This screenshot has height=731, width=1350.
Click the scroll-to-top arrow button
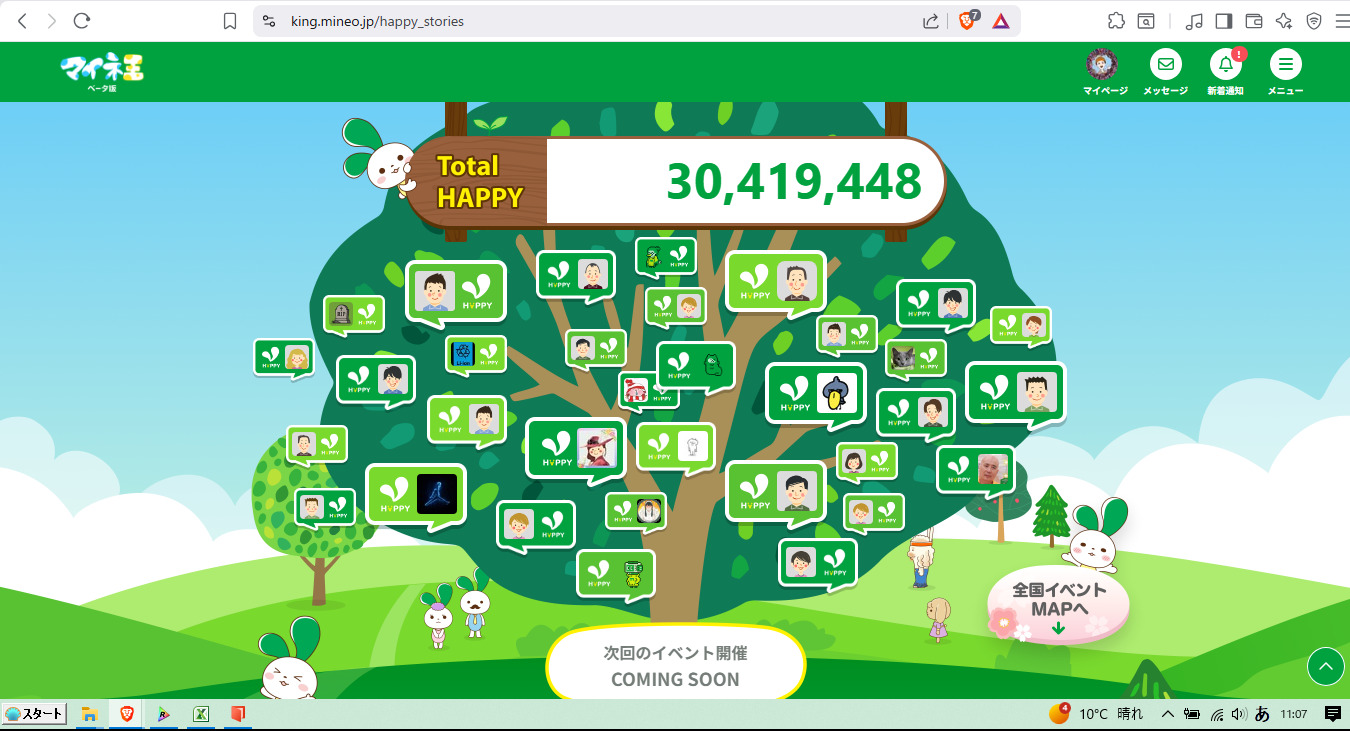[1326, 666]
